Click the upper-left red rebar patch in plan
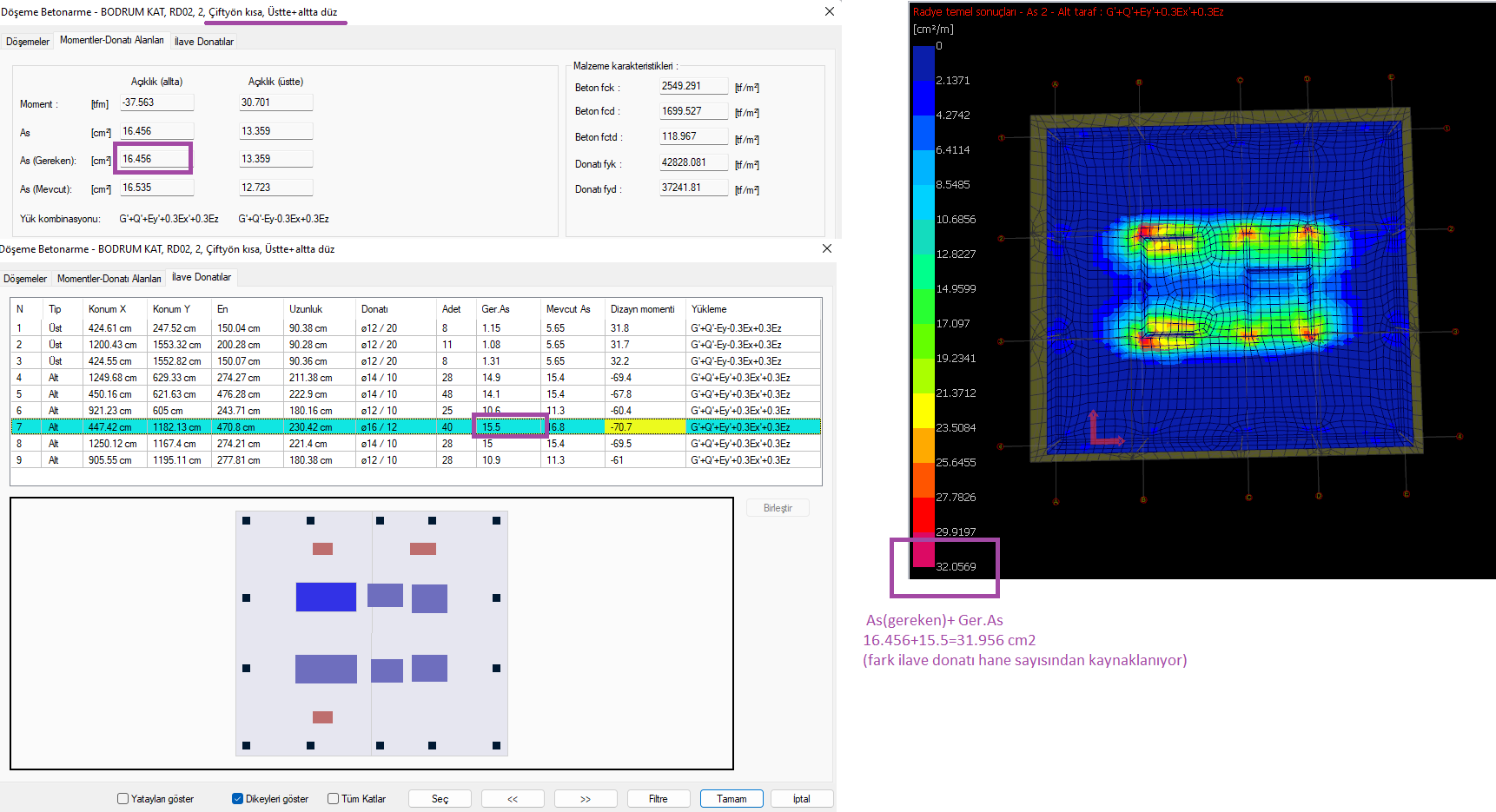Viewport: 1496px width, 812px height. coord(322,549)
